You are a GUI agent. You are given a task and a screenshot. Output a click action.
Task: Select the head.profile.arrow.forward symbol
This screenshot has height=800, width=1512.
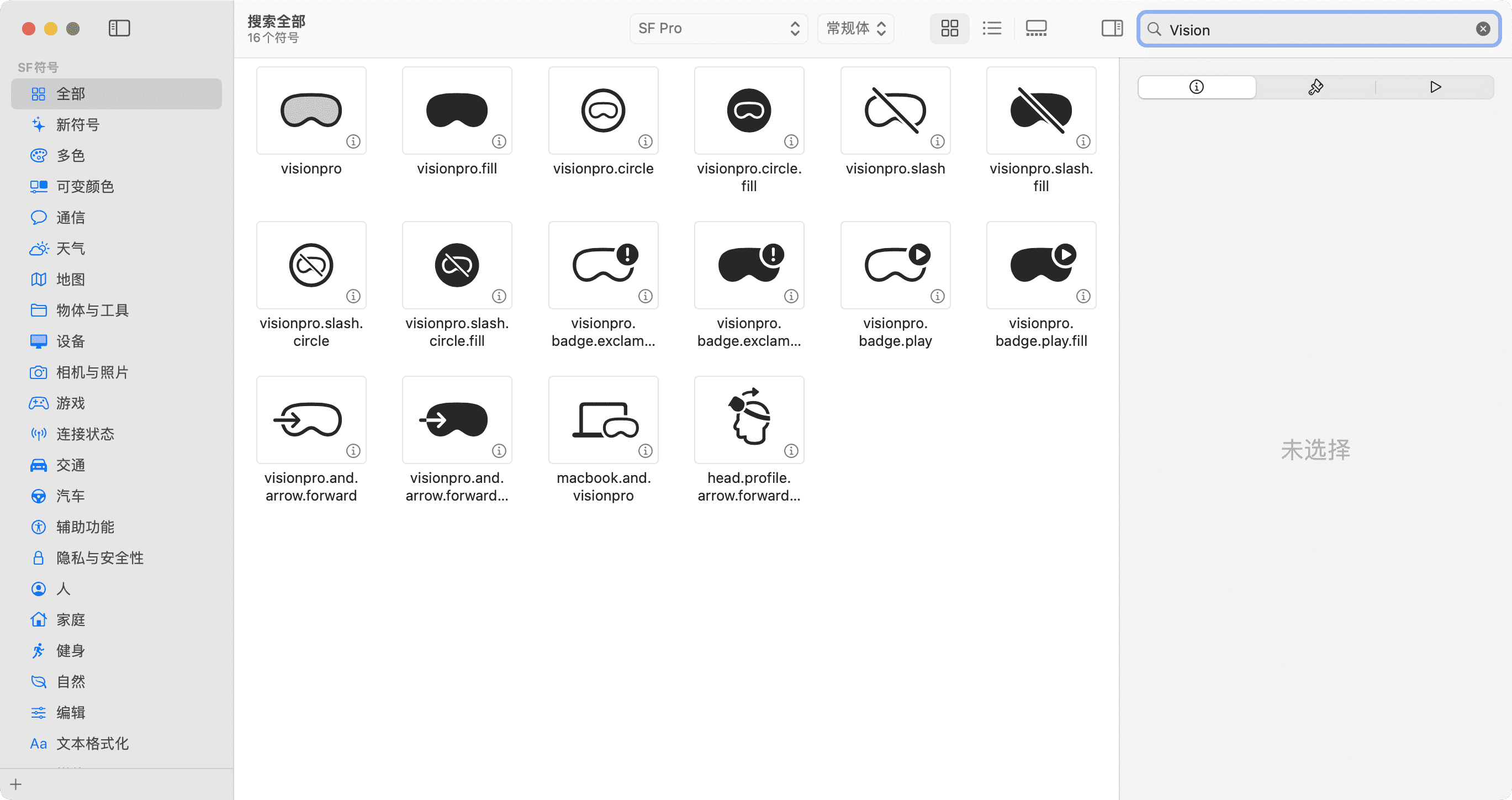(748, 420)
